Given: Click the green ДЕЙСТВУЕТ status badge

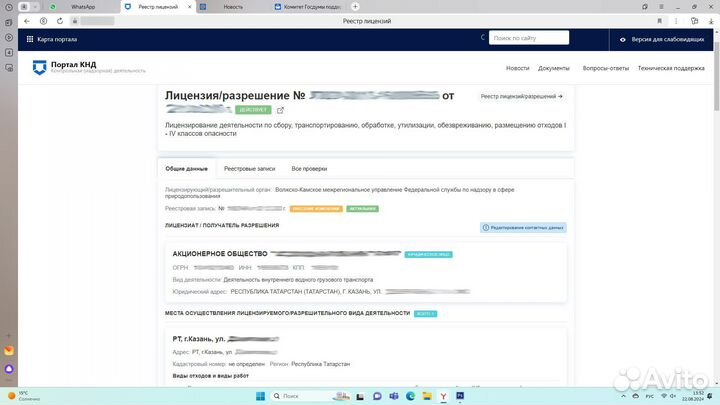Looking at the screenshot, I should 253,110.
